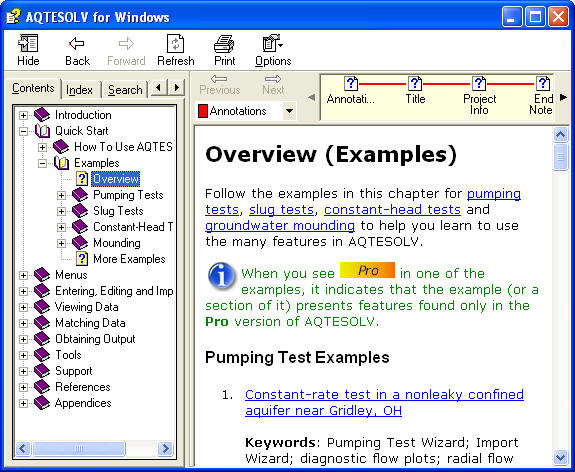
Task: Click the Slug Tests book icon
Action: [80, 211]
